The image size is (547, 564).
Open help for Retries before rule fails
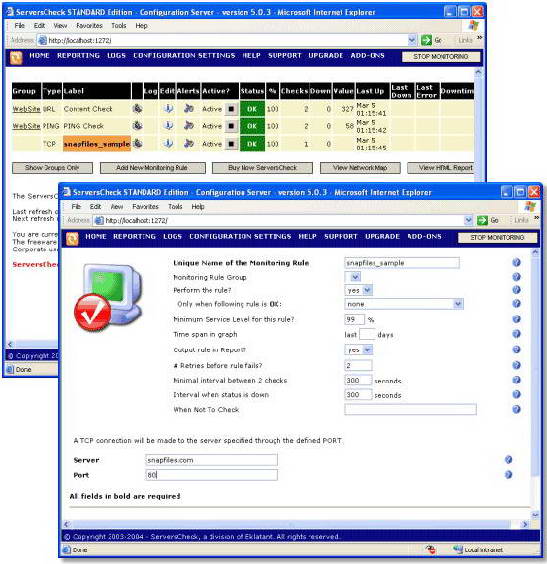(516, 365)
